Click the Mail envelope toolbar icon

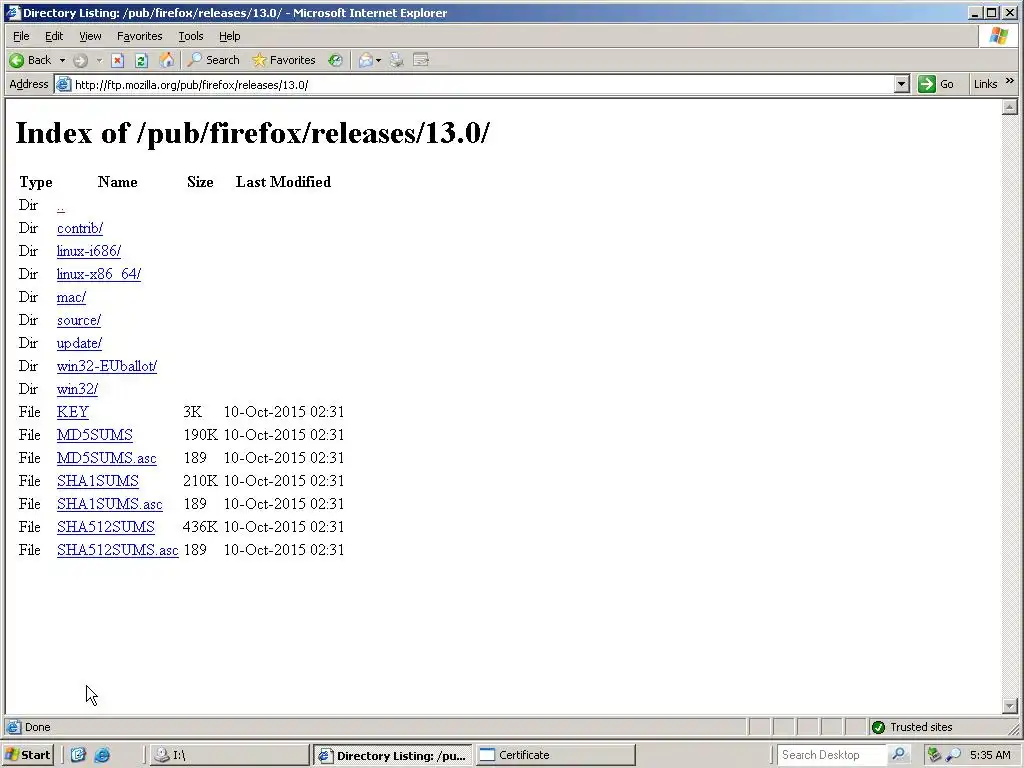tap(366, 61)
